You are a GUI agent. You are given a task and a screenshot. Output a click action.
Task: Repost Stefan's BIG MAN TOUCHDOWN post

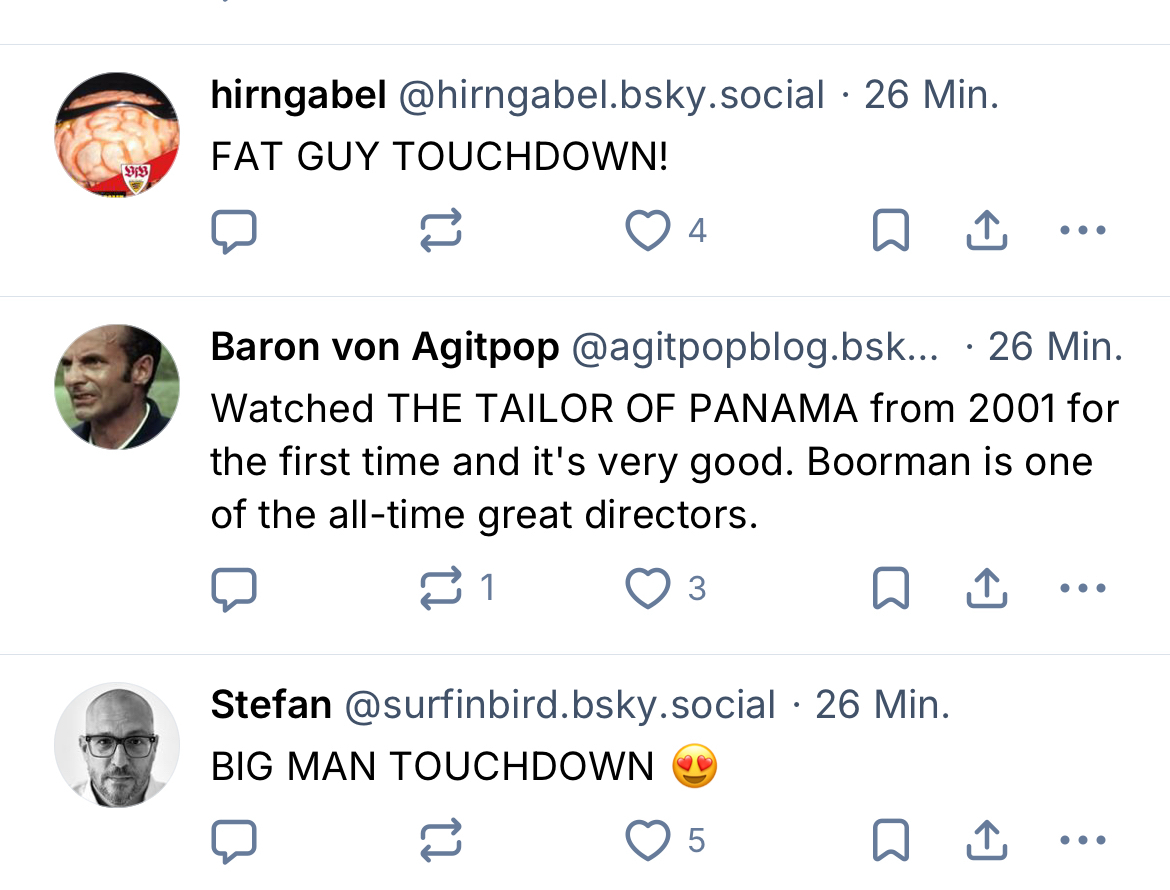coord(441,841)
